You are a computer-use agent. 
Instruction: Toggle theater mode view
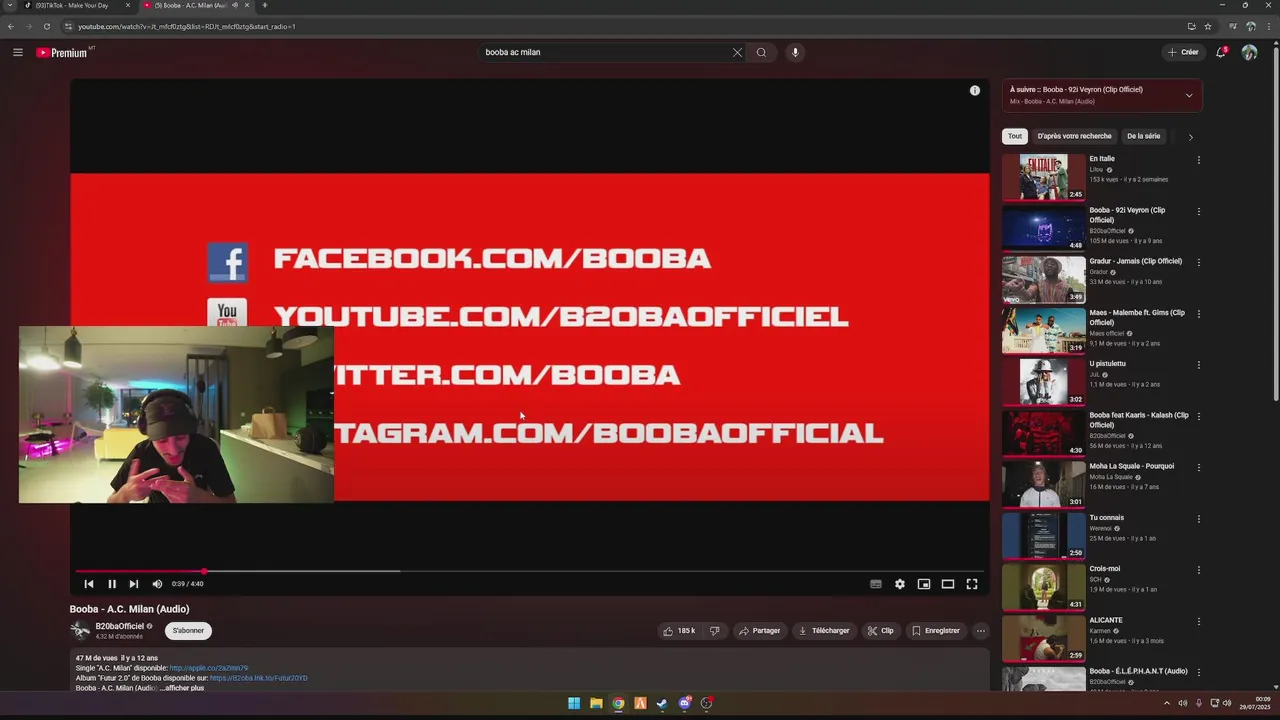tap(948, 584)
